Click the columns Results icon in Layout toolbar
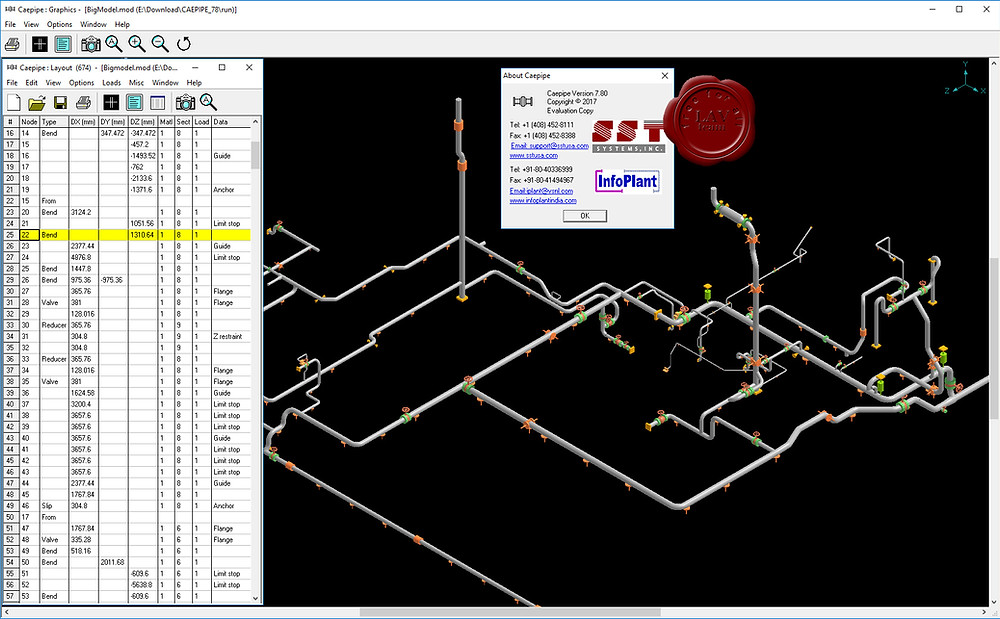Viewport: 1000px width, 619px height. [x=157, y=102]
